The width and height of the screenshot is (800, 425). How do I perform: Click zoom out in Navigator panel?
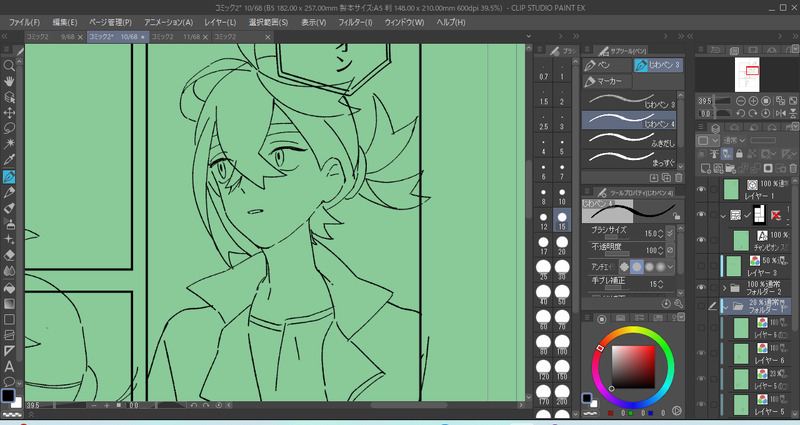(741, 101)
